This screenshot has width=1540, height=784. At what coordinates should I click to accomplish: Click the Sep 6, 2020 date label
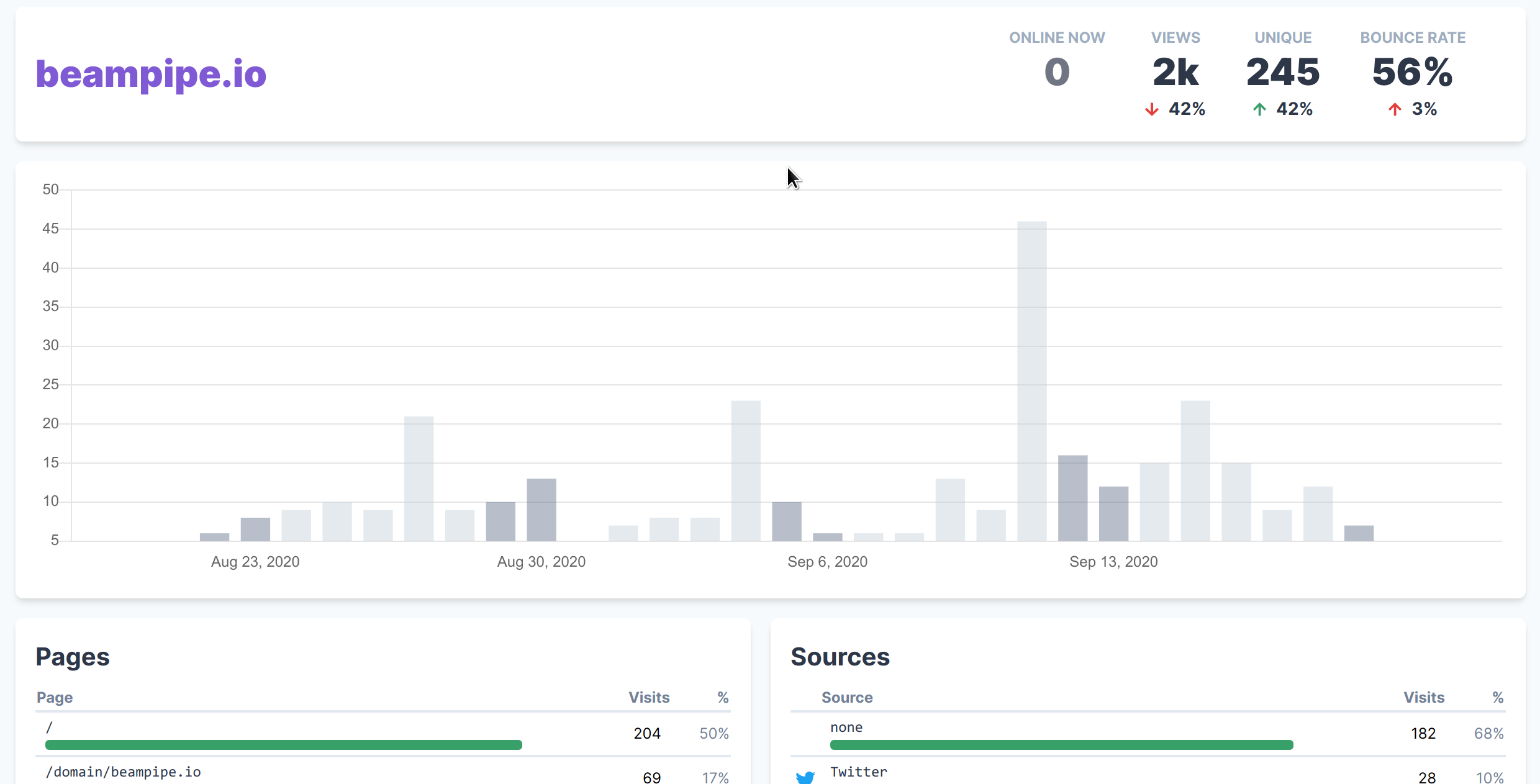point(827,562)
